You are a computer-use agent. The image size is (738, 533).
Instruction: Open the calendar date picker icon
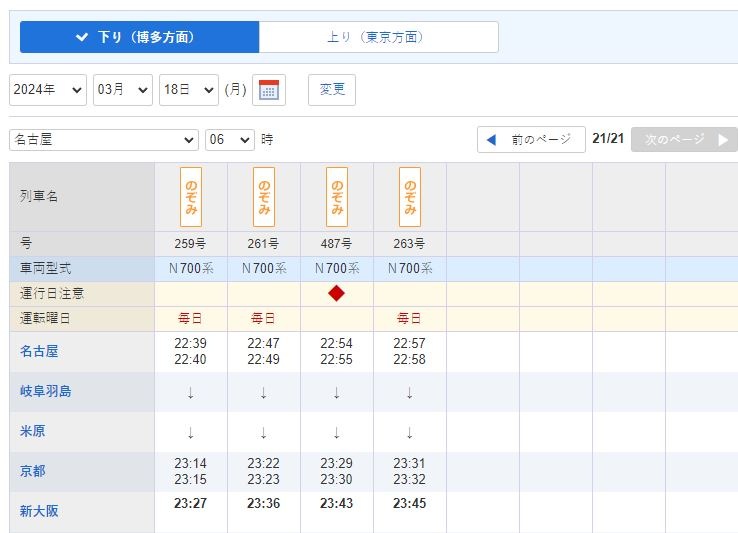pyautogui.click(x=269, y=89)
